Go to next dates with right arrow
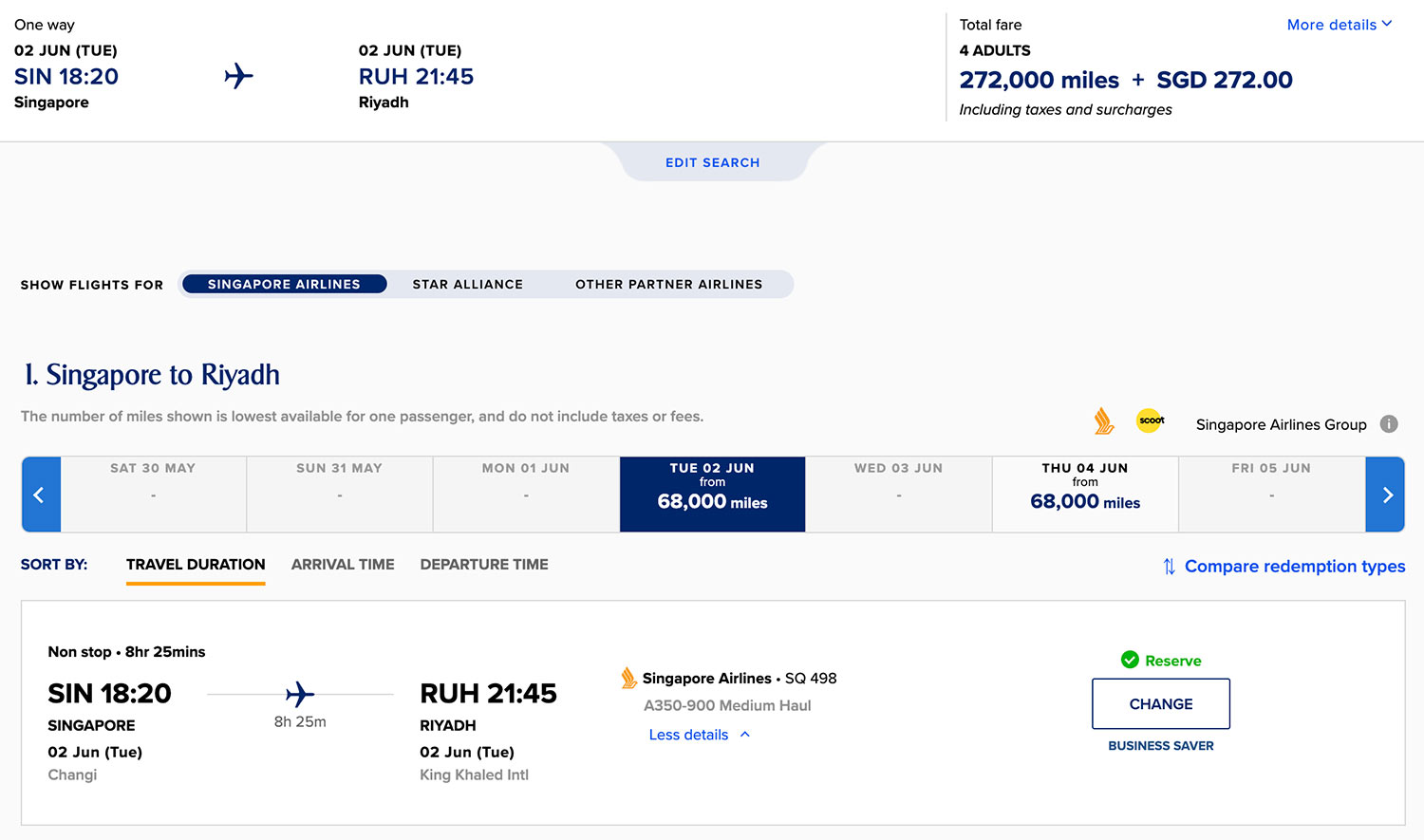Screen dimensions: 1424x840 [1386, 495]
